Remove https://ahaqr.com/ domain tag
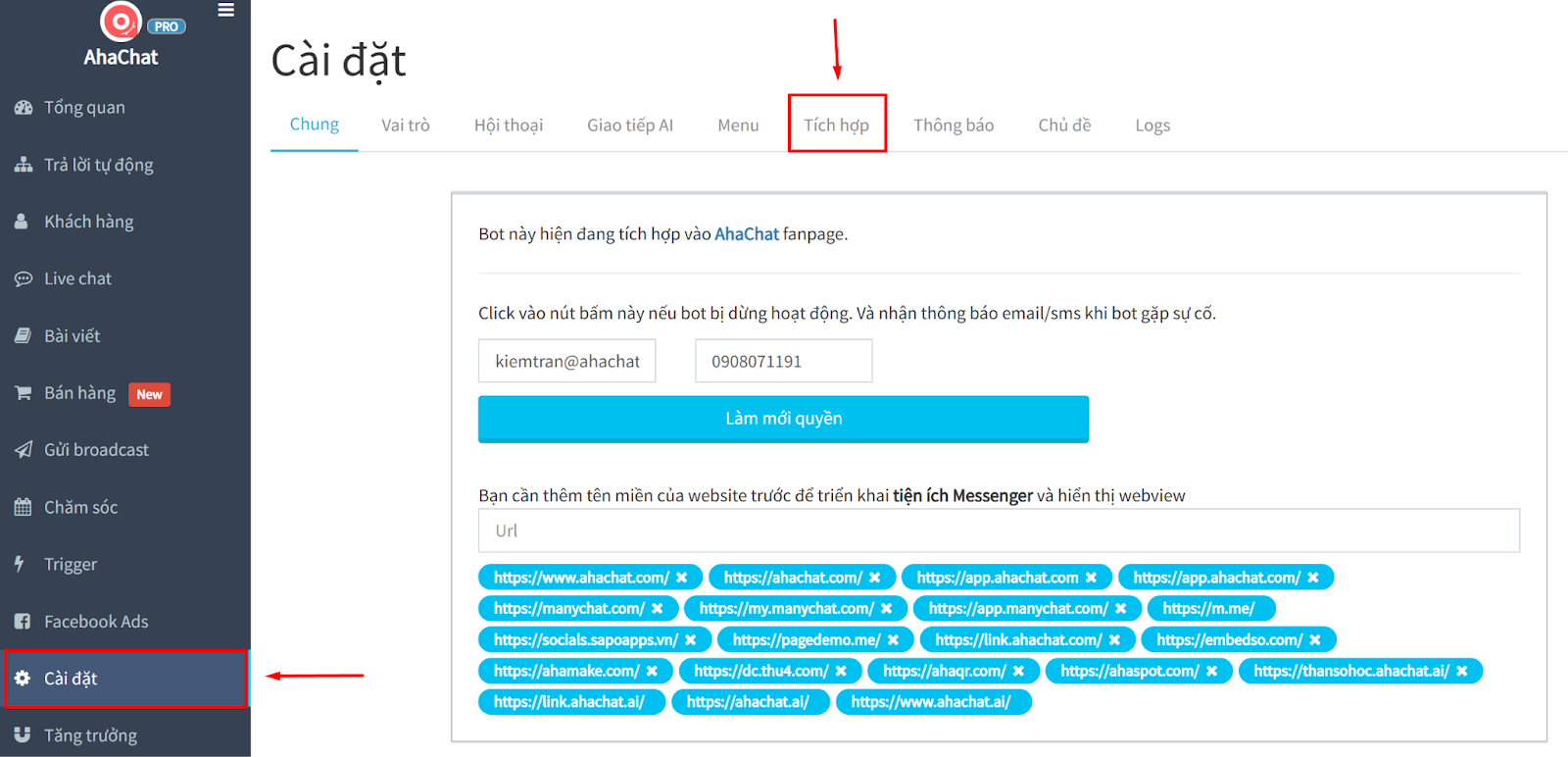Image resolution: width=1568 pixels, height=757 pixels. pyautogui.click(x=1018, y=671)
